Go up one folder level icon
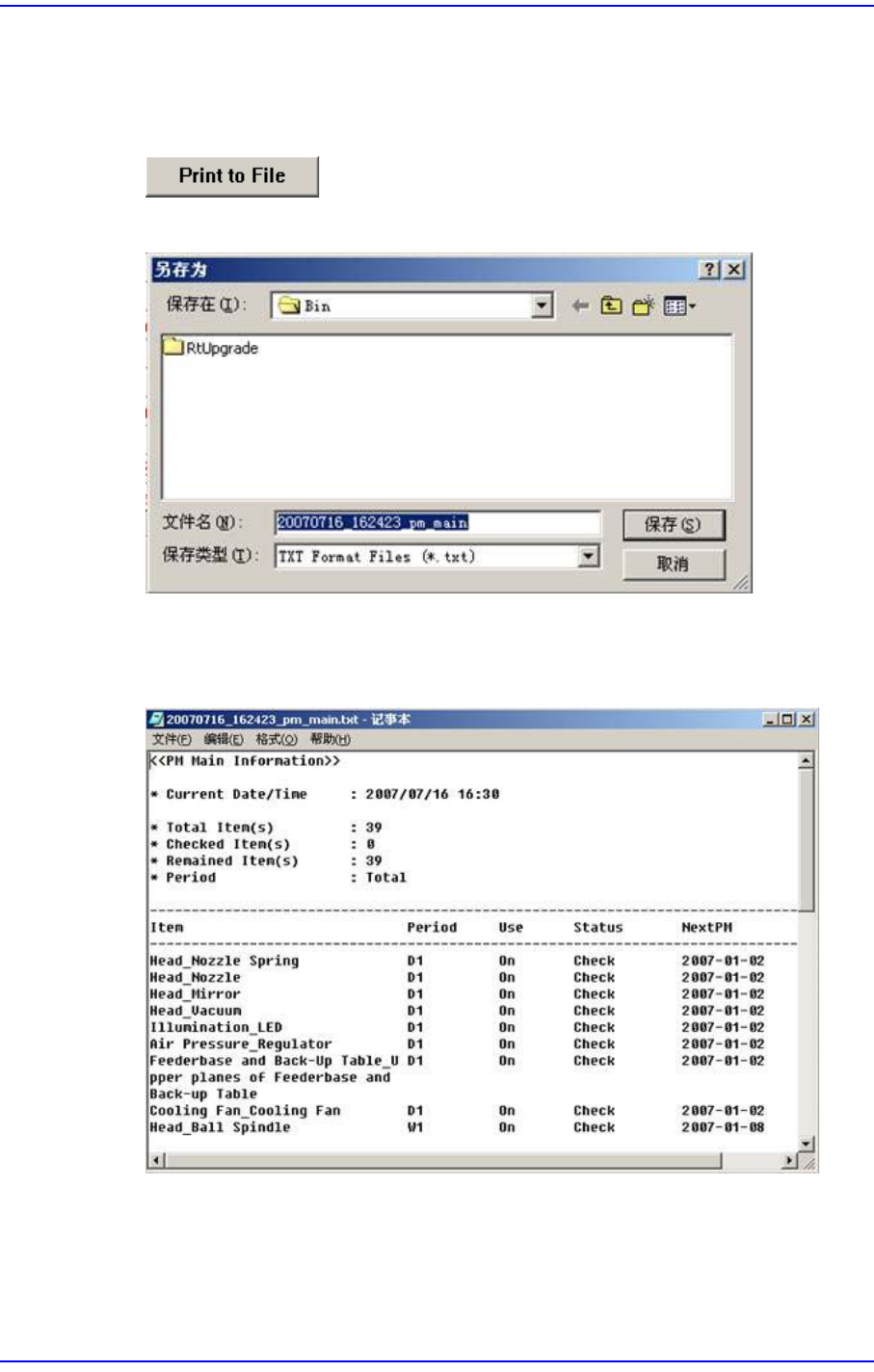Screen dimensions: 874x1372 point(611,305)
